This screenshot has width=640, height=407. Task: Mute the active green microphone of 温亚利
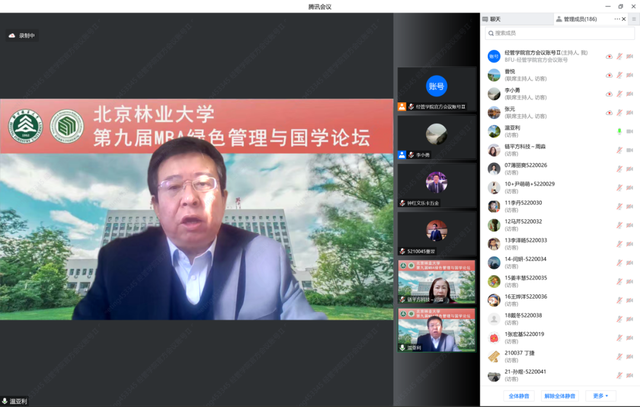pyautogui.click(x=619, y=131)
